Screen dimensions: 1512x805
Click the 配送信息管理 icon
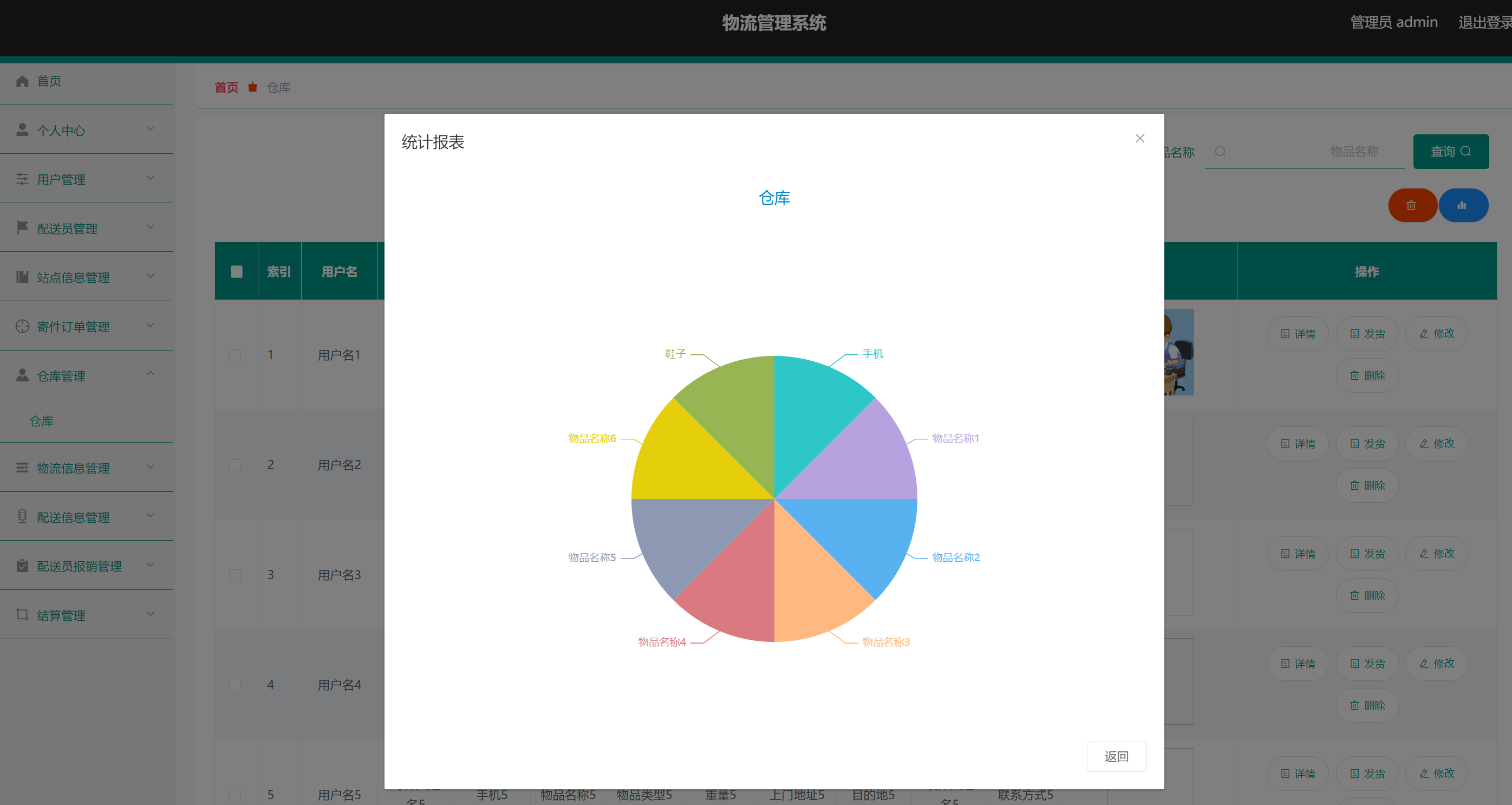(22, 517)
